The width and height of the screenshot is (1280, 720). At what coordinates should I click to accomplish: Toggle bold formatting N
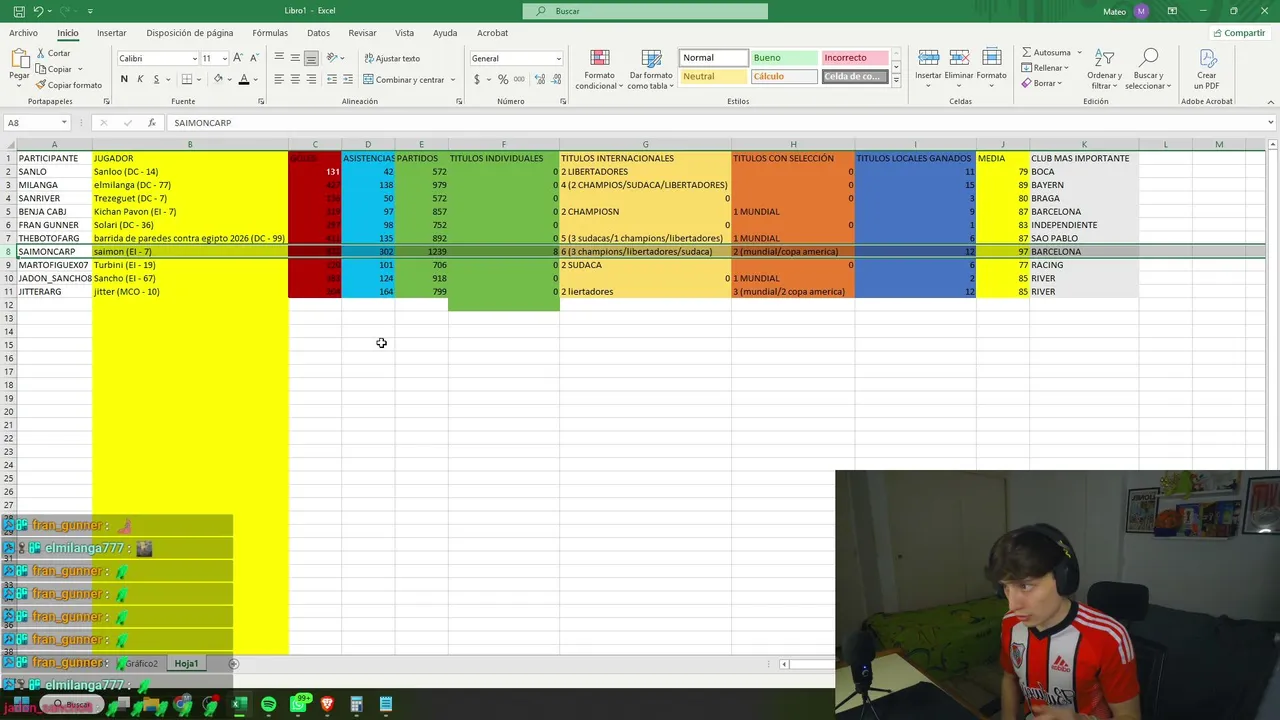(124, 79)
